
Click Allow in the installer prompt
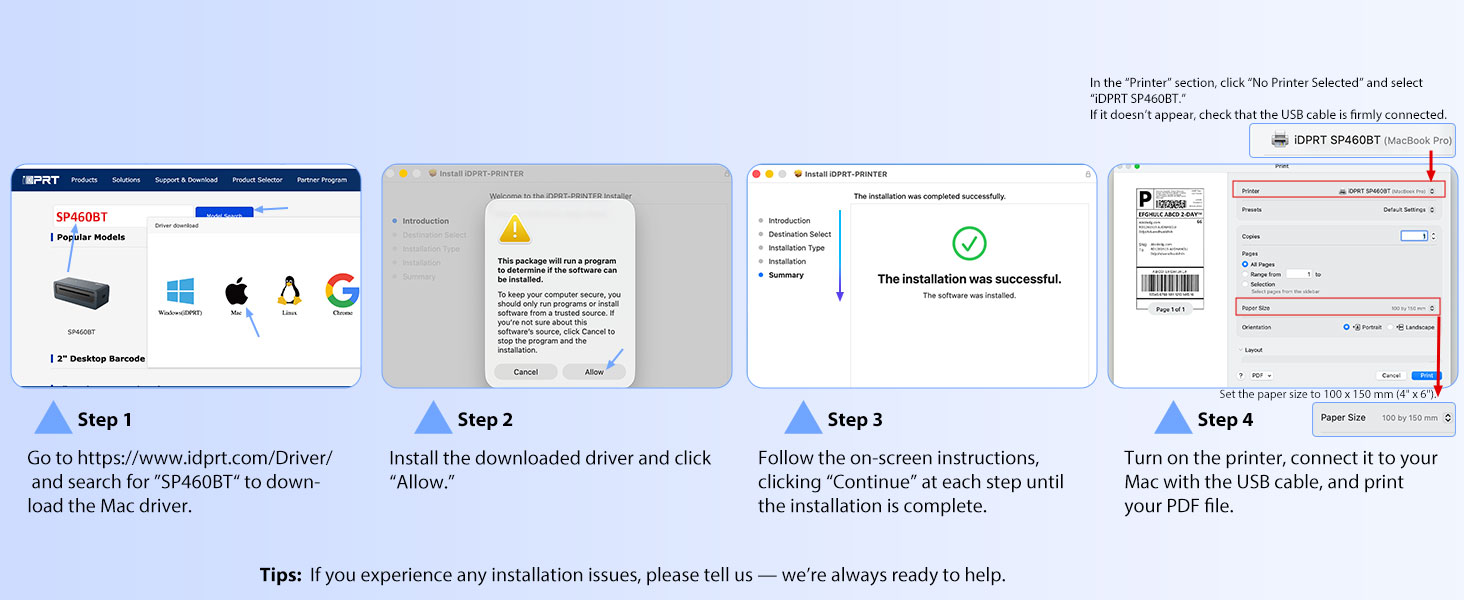(x=594, y=371)
